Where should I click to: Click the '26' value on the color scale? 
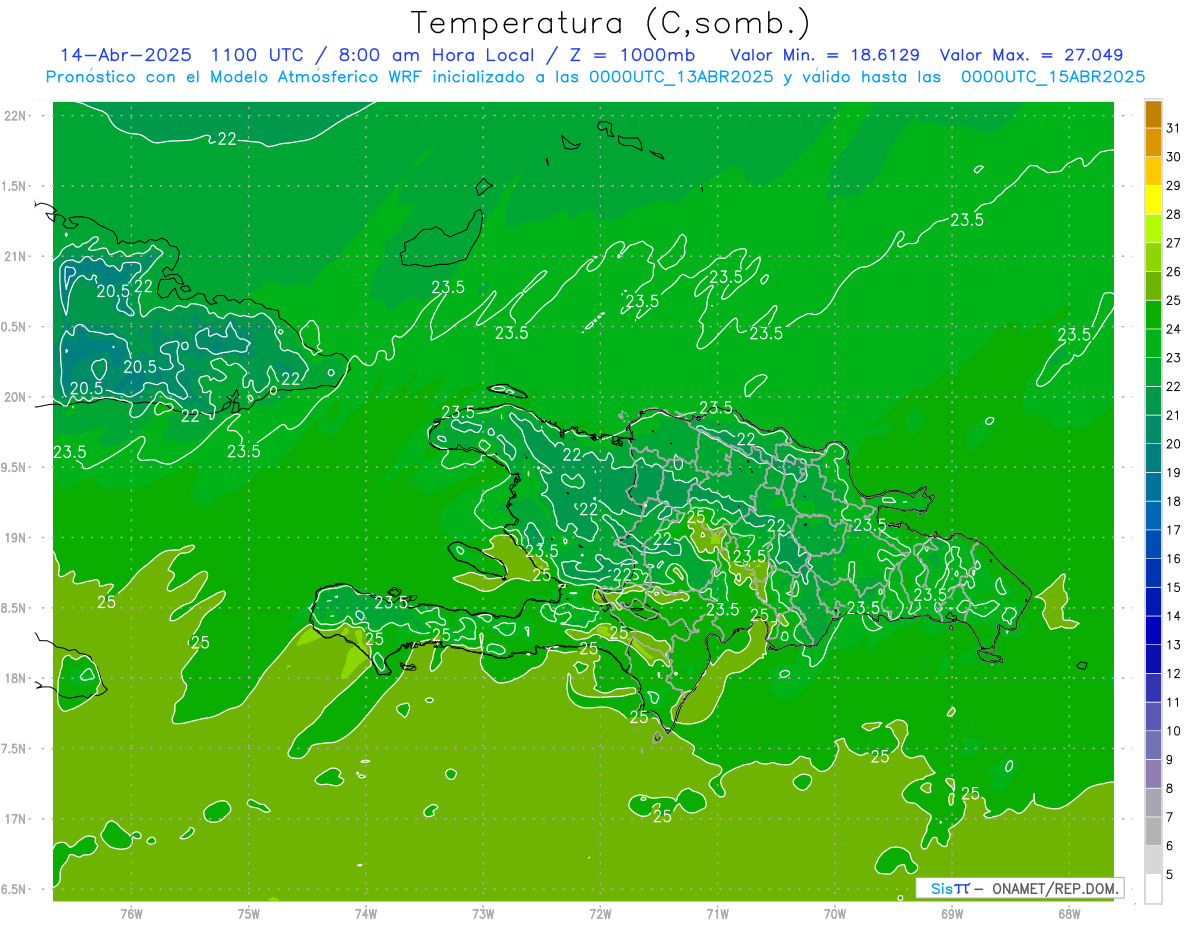1173,271
